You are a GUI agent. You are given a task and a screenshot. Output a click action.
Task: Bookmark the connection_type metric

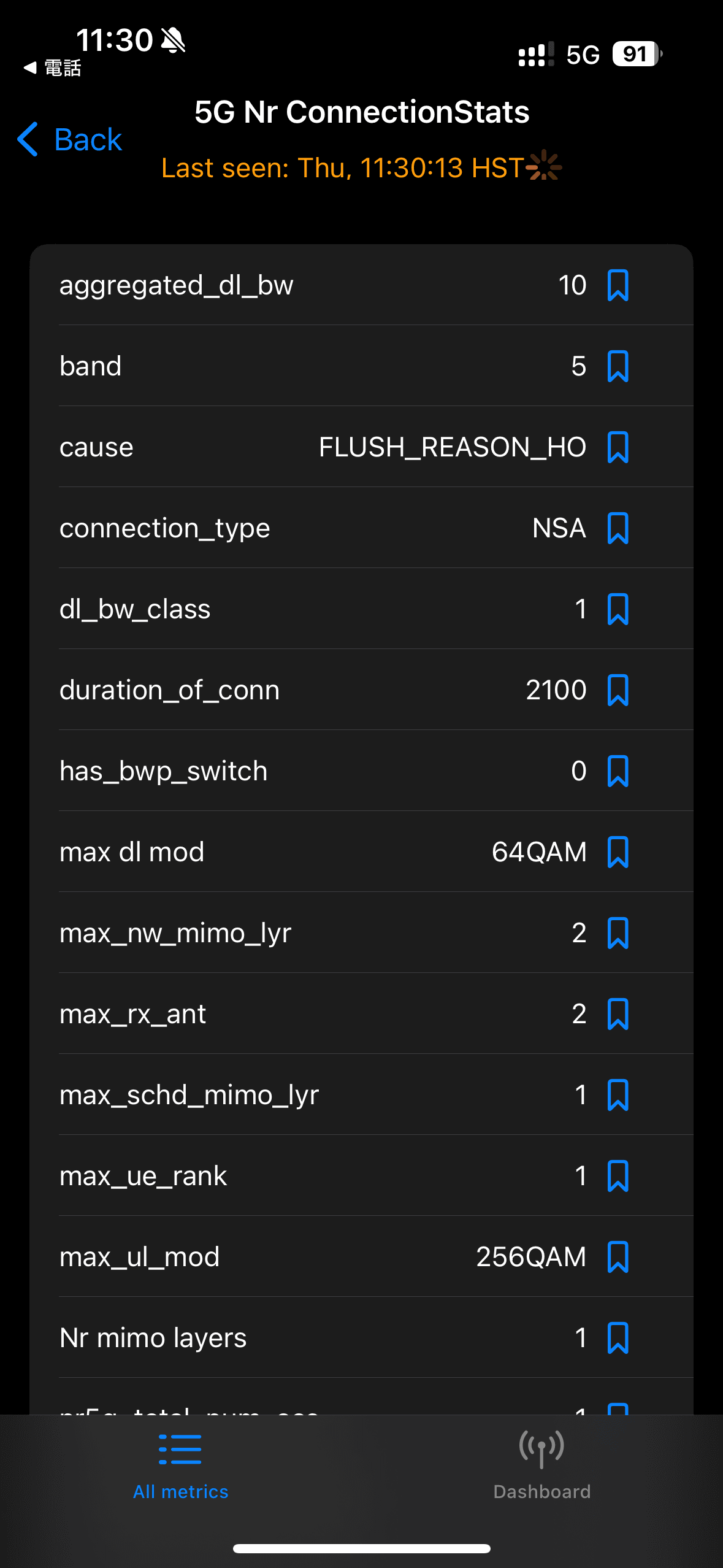tap(619, 528)
